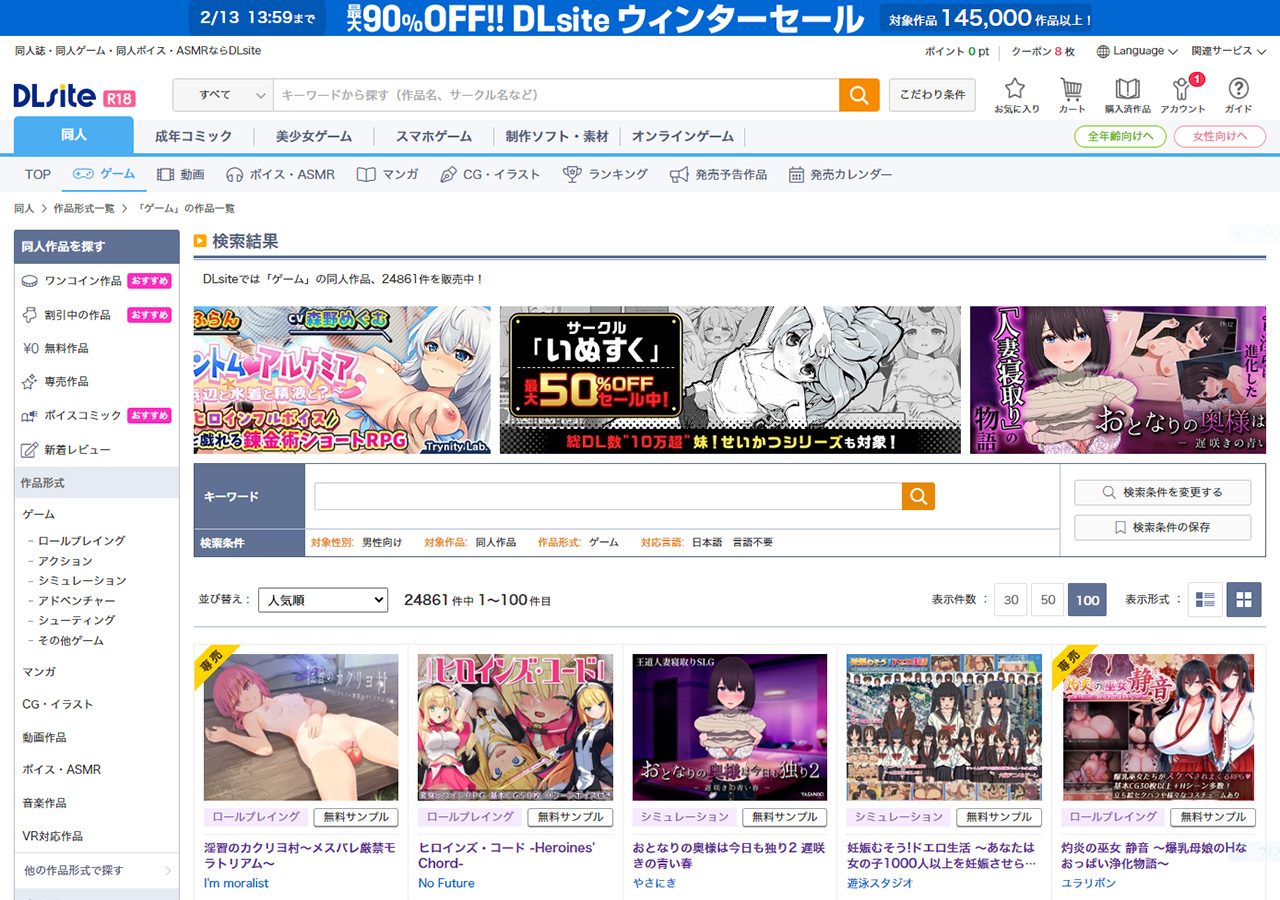1280x900 pixels.
Task: Set display count to 50 items
Action: (x=1047, y=600)
